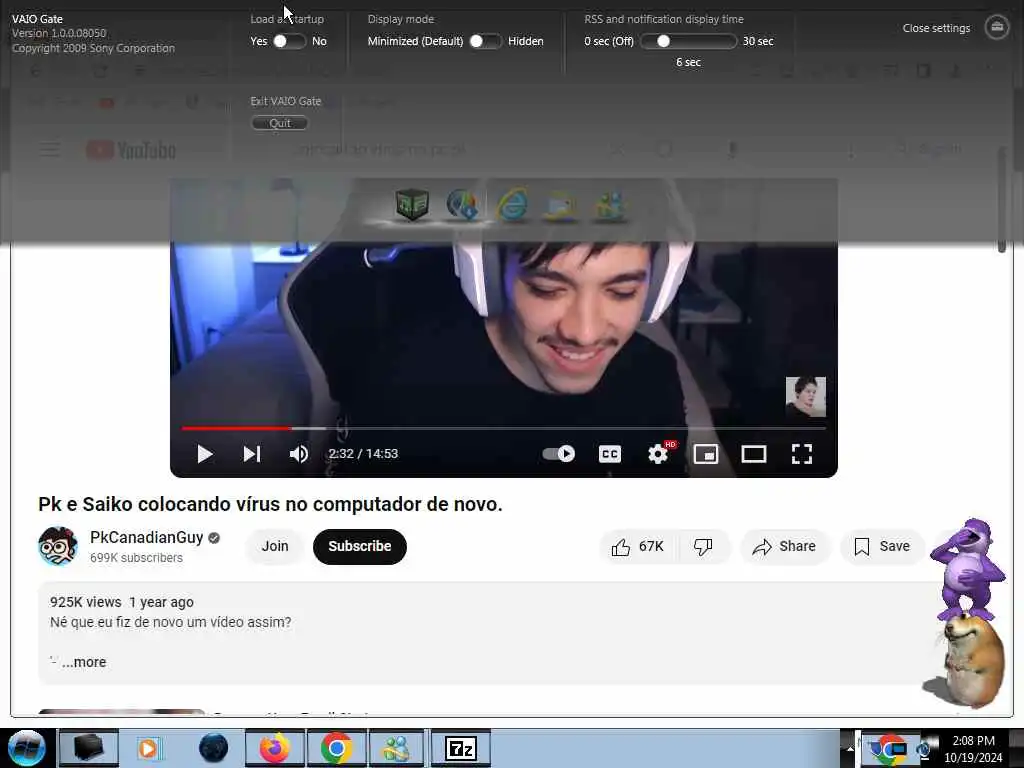
Task: Open the Windows Start menu
Action: point(27,748)
